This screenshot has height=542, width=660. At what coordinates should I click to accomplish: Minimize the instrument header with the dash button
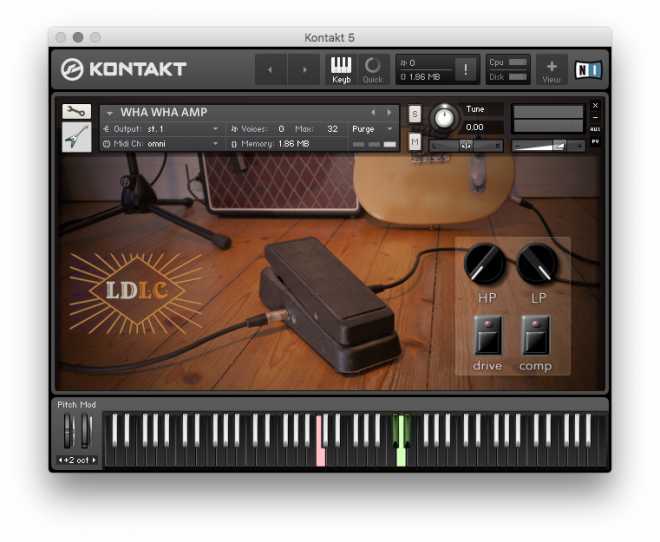coord(596,117)
